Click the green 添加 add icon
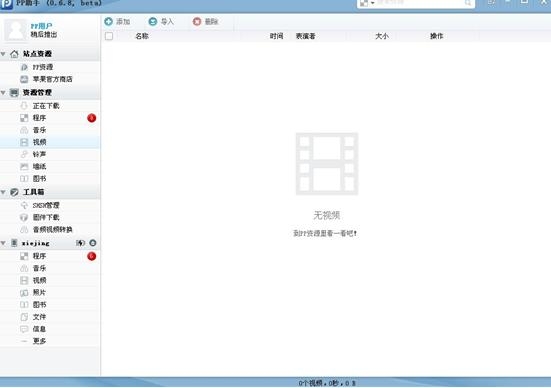 (109, 21)
